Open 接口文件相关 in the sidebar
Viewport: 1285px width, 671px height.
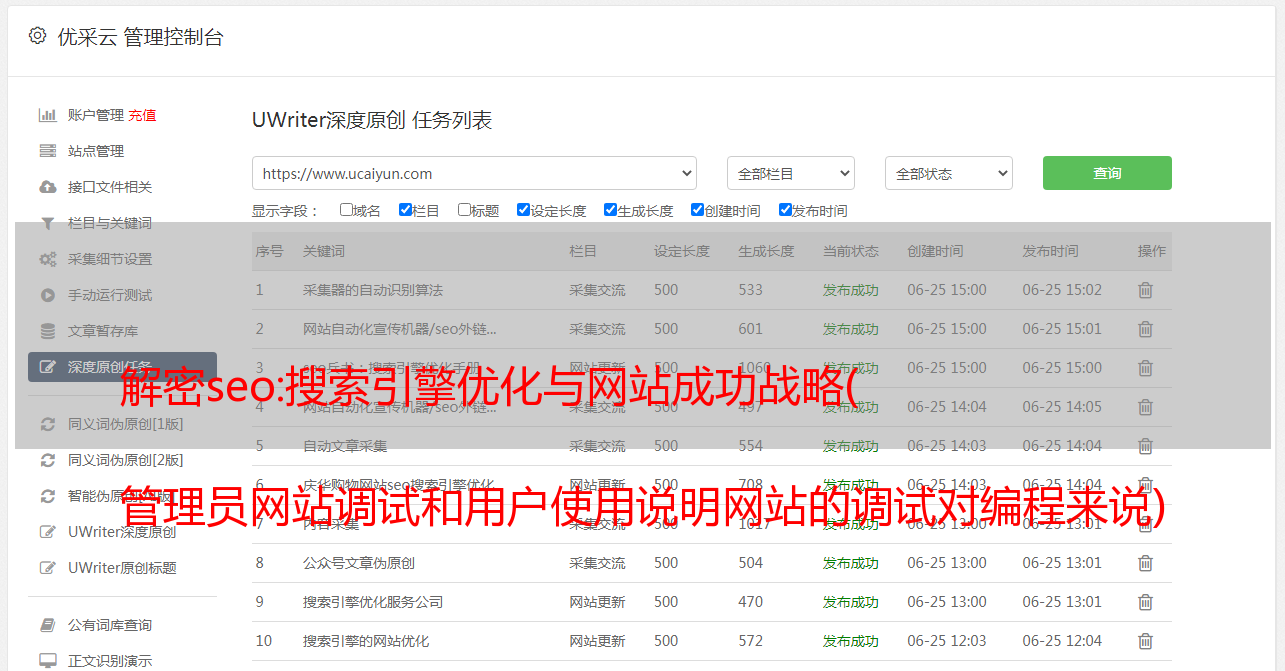(110, 187)
